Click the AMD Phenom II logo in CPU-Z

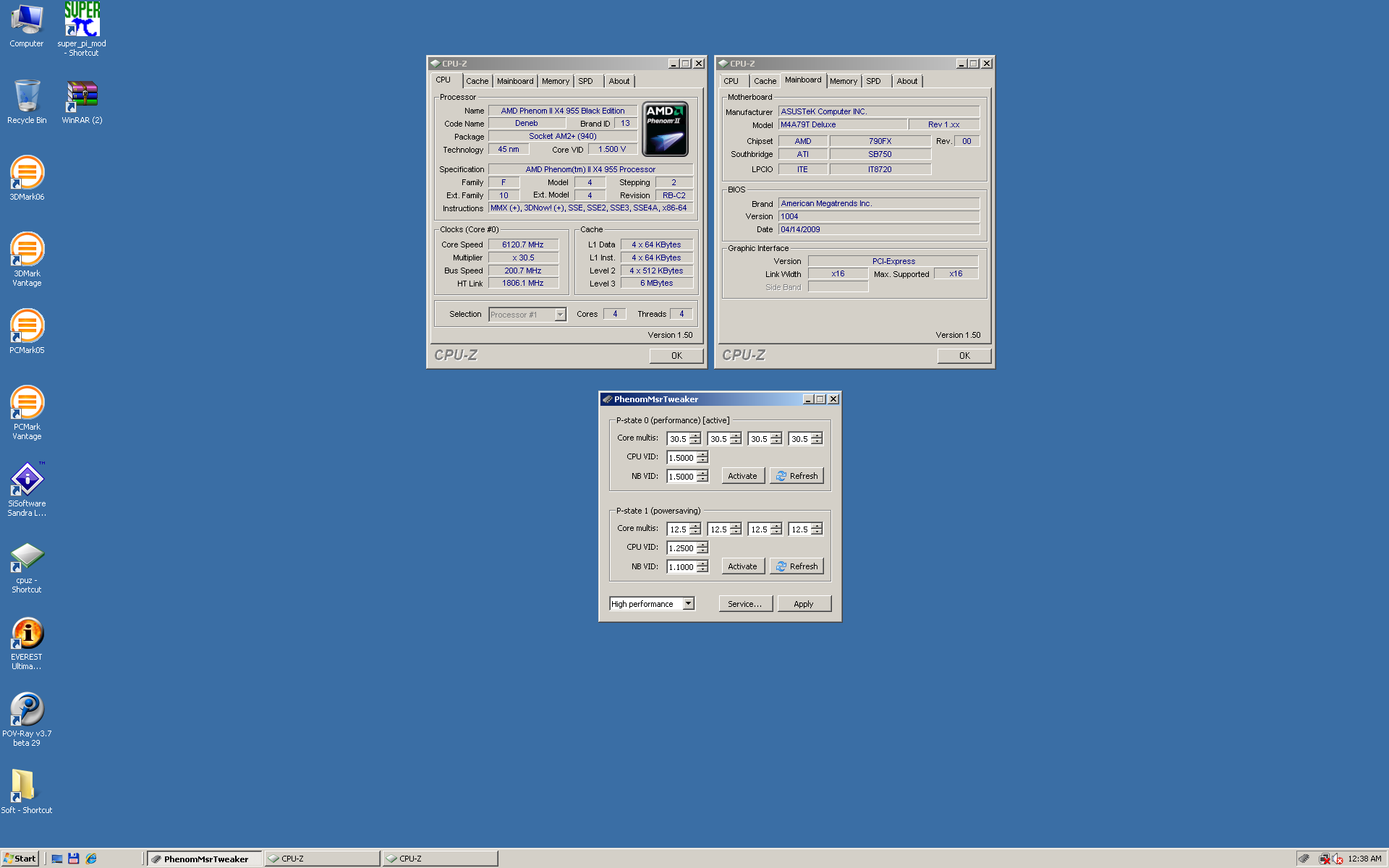pos(665,129)
